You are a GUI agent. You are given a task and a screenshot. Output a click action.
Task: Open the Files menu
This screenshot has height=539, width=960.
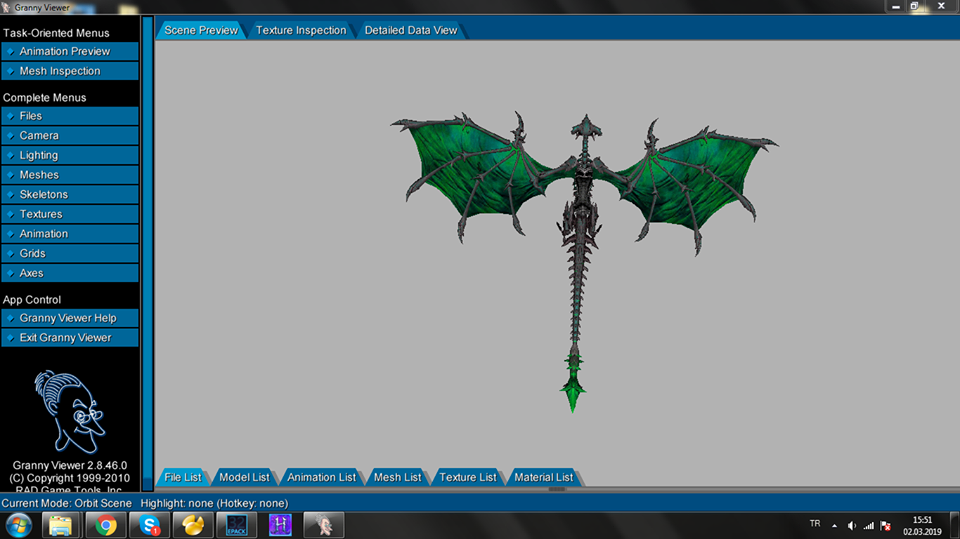point(70,116)
